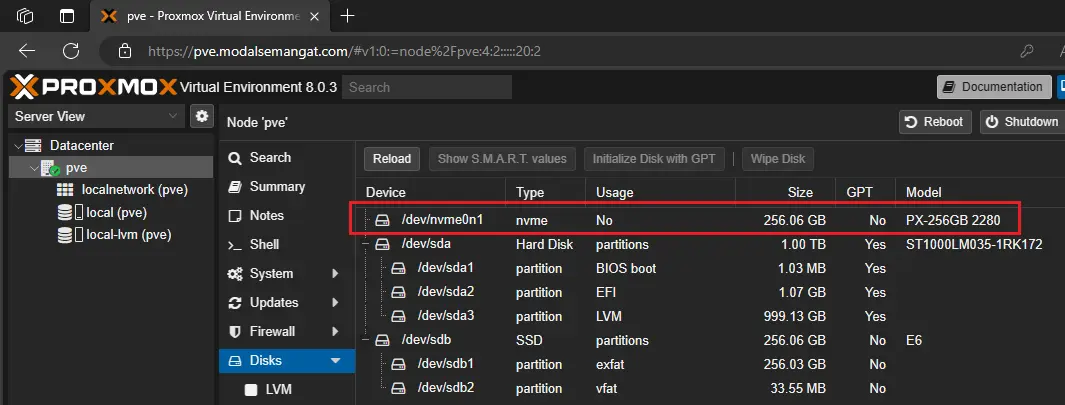Click the password key icon in address bar

[x=1027, y=51]
